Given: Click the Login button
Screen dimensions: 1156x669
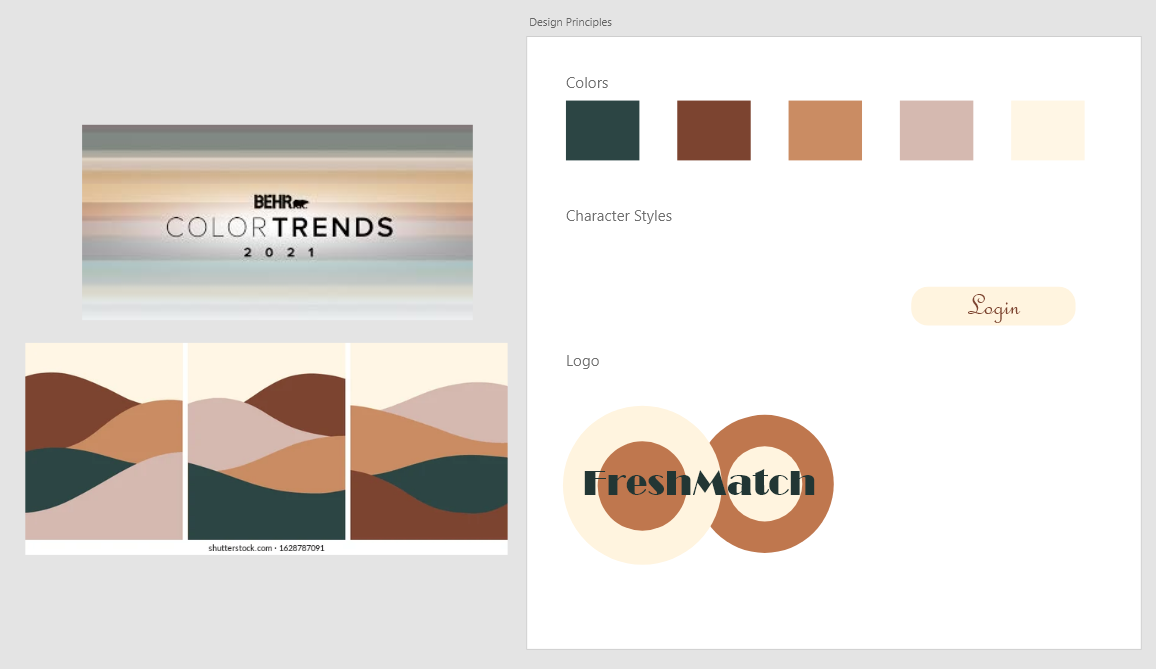Looking at the screenshot, I should tap(993, 306).
